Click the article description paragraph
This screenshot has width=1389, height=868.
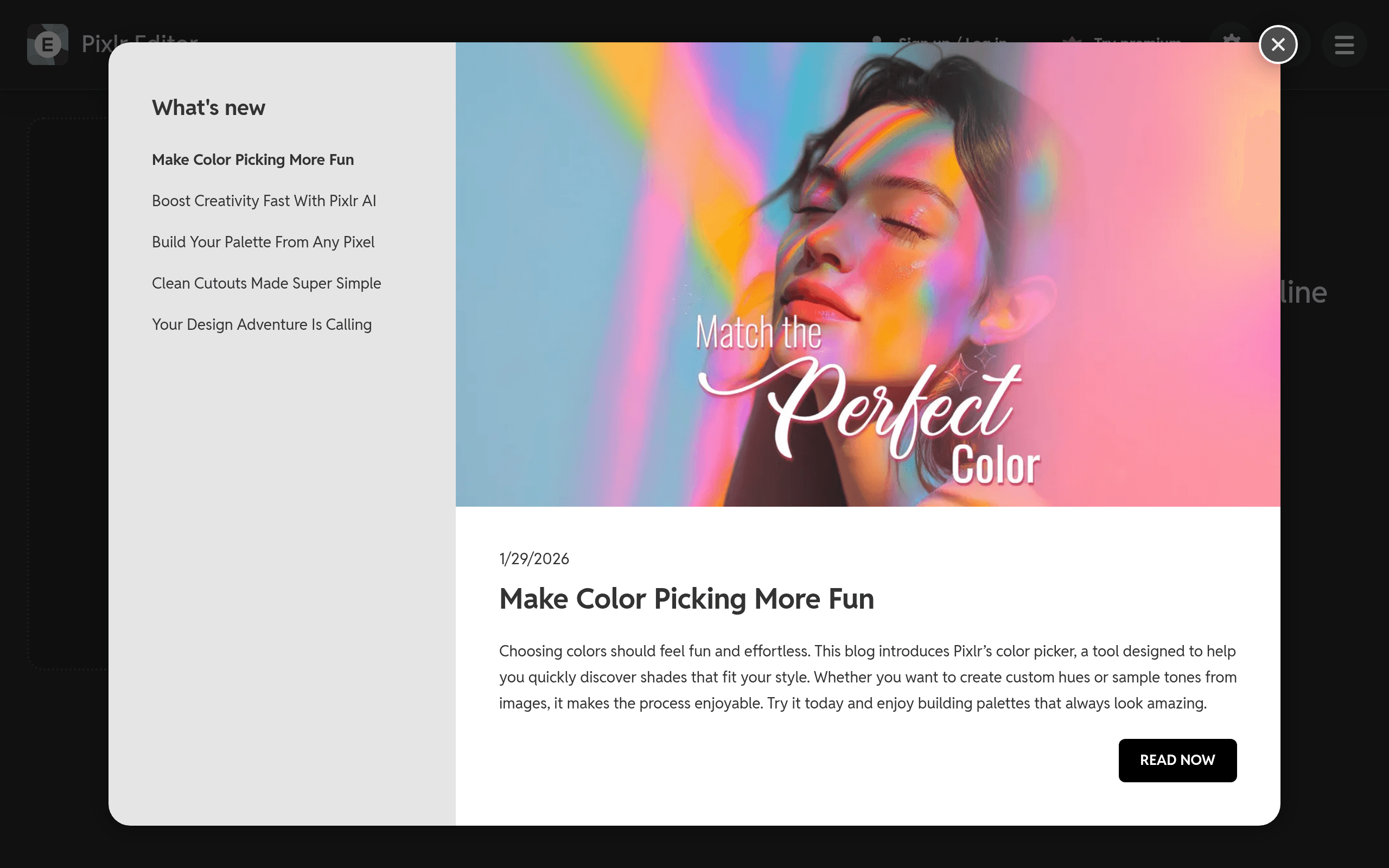pos(867,677)
